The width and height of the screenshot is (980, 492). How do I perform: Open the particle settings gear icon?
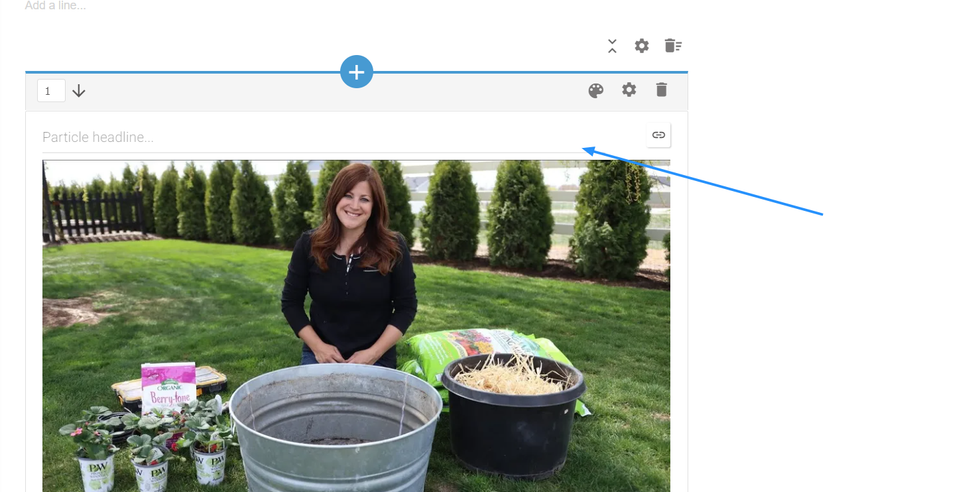tap(629, 90)
